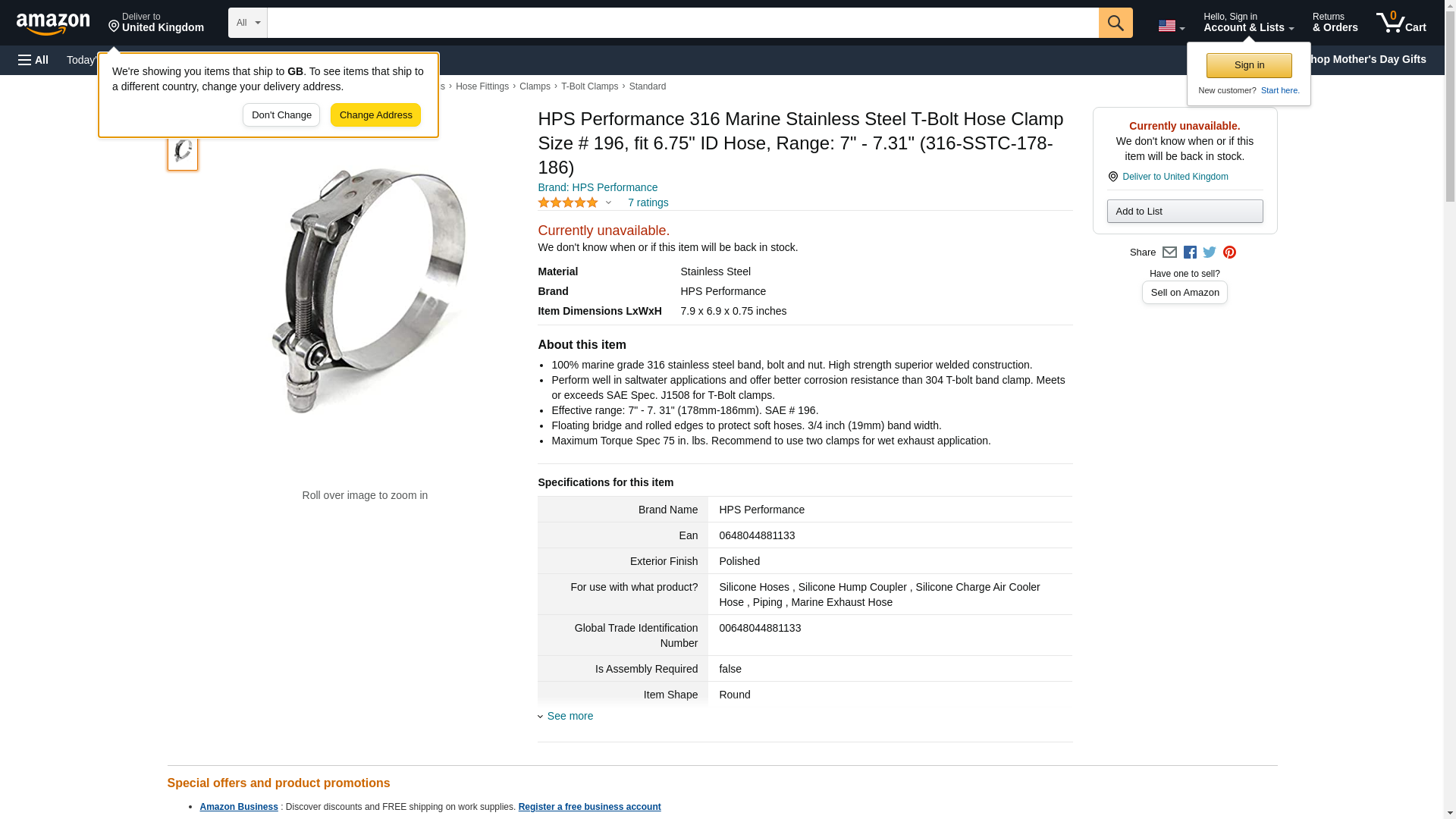Share product on Pinterest icon

tap(1229, 253)
